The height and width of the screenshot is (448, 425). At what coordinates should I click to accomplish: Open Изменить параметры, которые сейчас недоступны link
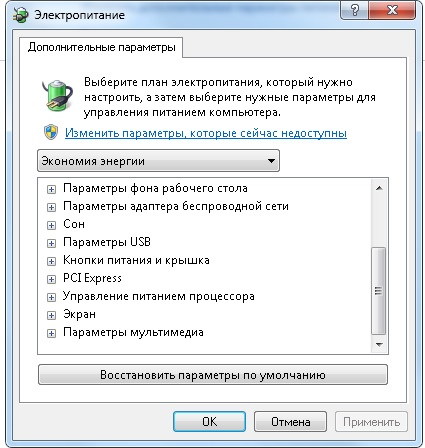pyautogui.click(x=206, y=133)
